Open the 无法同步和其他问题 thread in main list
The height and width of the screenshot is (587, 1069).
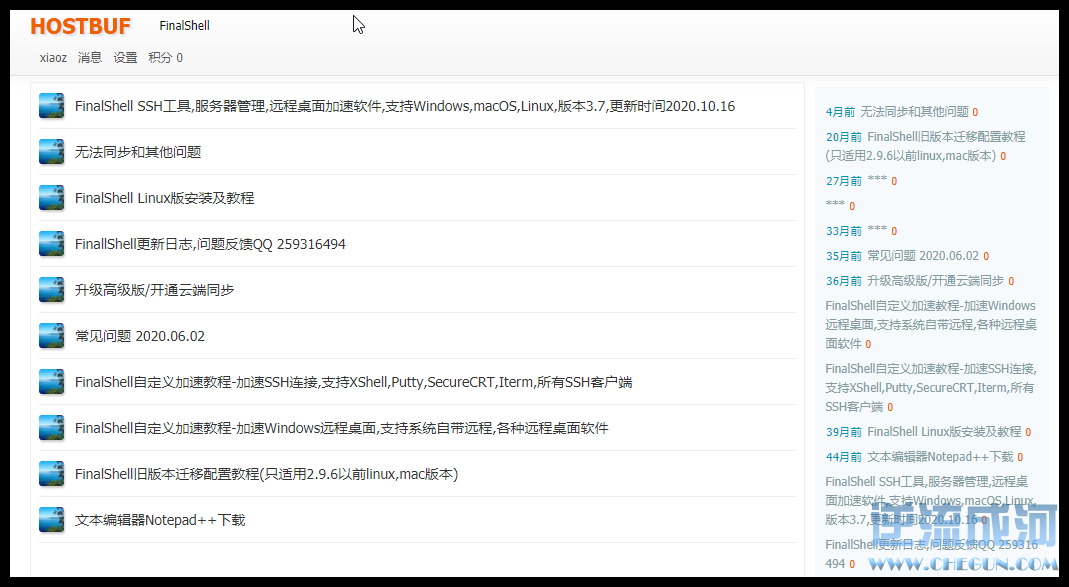click(x=138, y=152)
